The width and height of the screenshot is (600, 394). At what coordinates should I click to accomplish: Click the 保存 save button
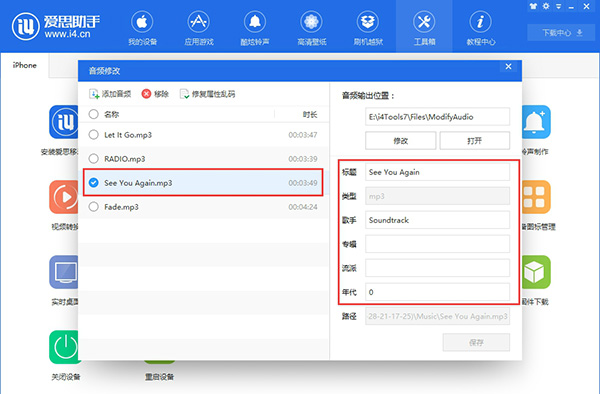point(476,342)
